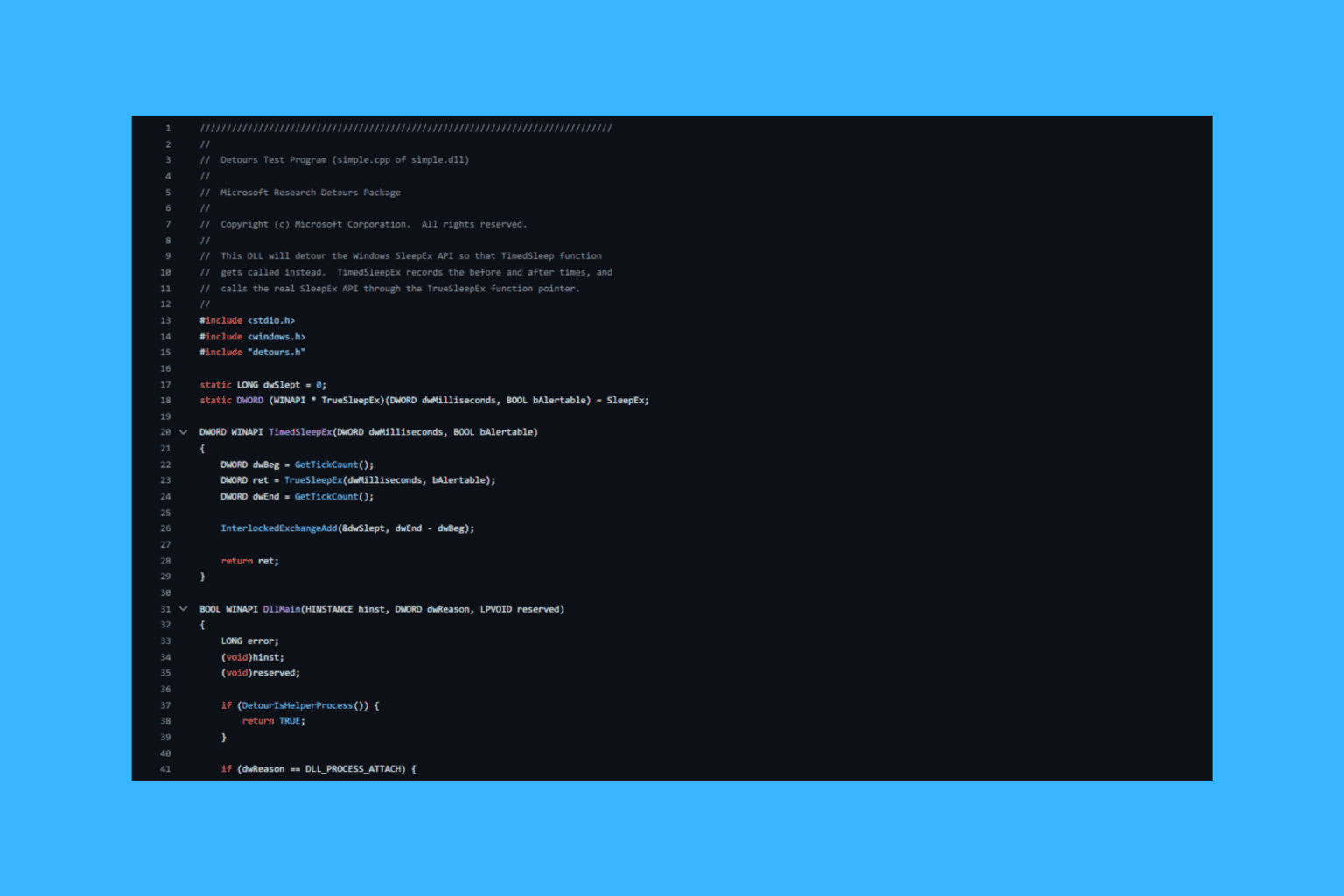Select line number 9
This screenshot has width=1344, height=896.
(x=168, y=256)
